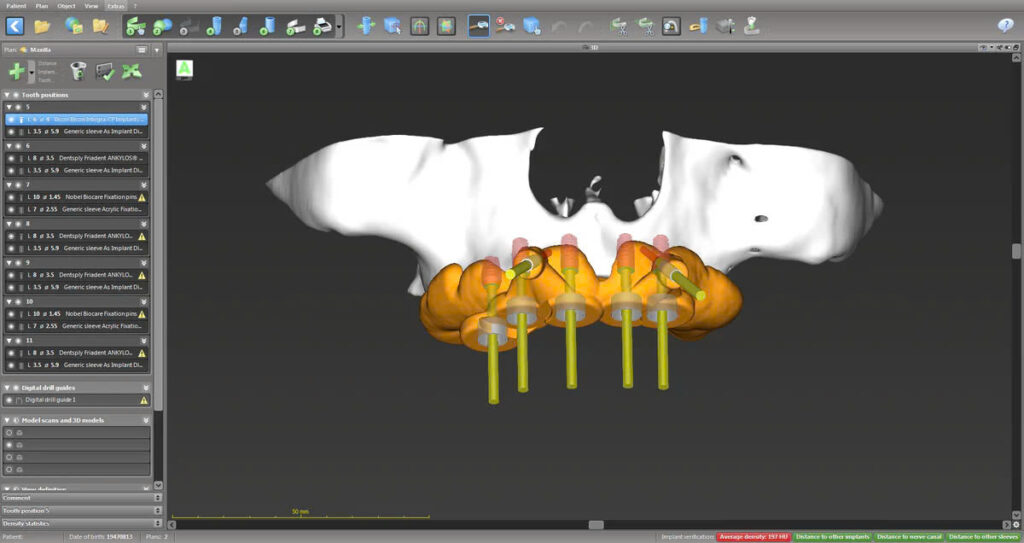Toggle visibility of the Tooth positions group
The width and height of the screenshot is (1024, 543).
coord(17,95)
